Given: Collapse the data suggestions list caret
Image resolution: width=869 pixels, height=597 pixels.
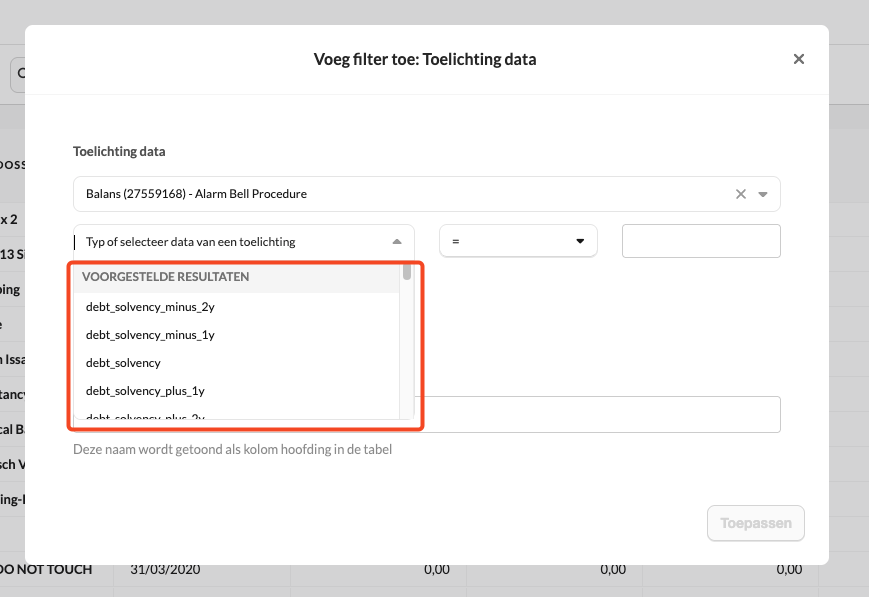Looking at the screenshot, I should [397, 242].
